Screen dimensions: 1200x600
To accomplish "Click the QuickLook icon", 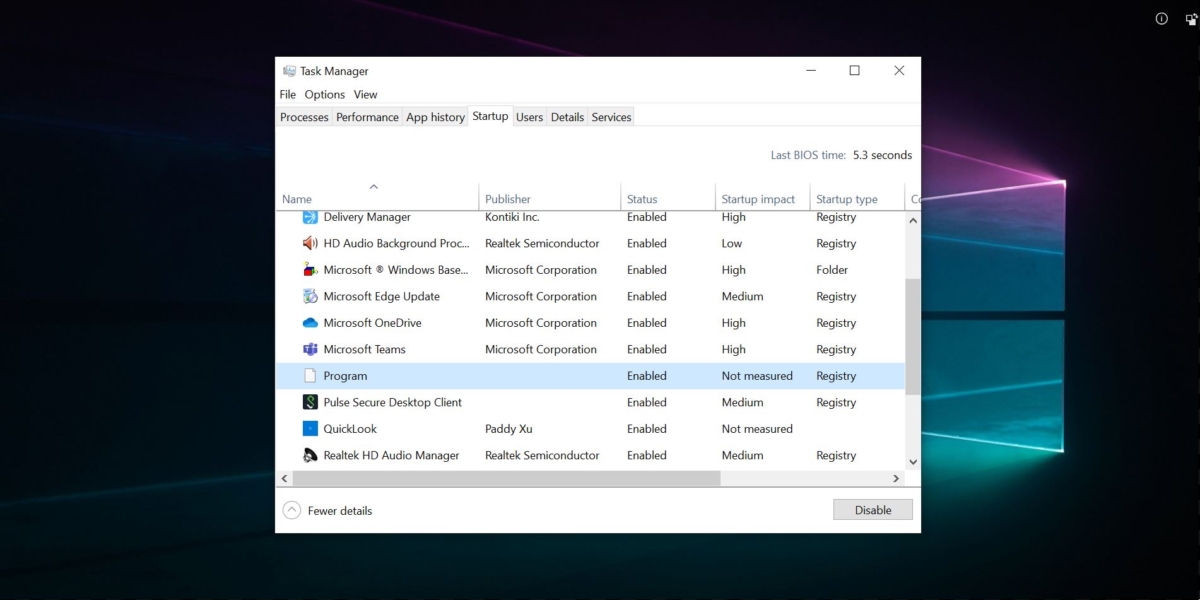I will (x=310, y=428).
